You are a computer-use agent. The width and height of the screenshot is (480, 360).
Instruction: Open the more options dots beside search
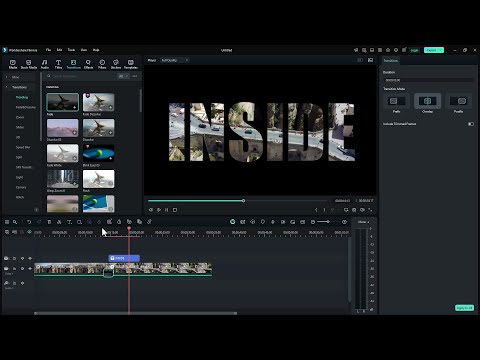pos(135,76)
